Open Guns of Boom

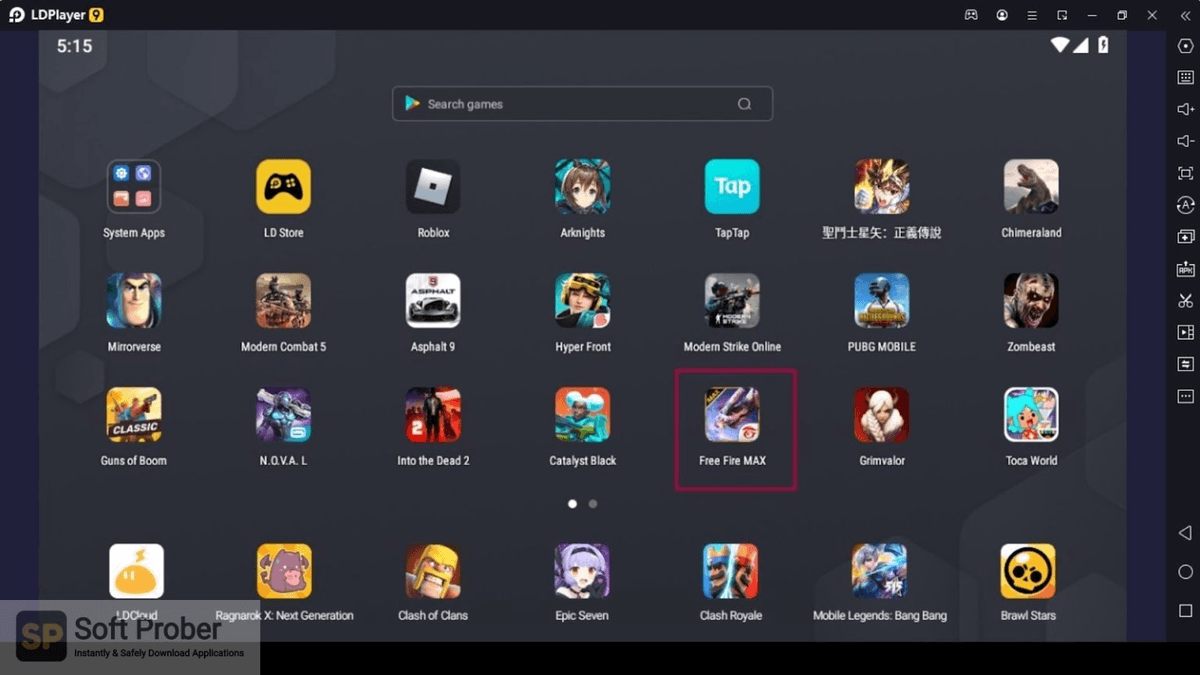point(134,415)
